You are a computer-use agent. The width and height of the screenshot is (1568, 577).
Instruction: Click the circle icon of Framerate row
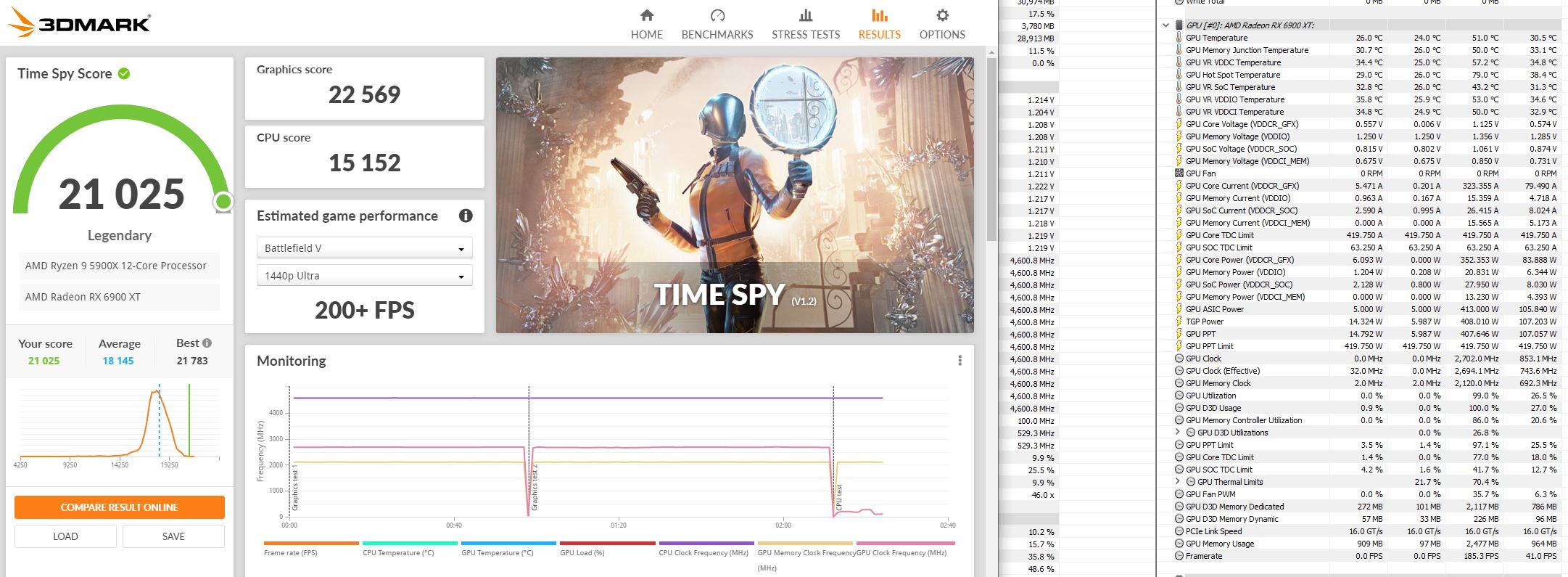(1179, 556)
